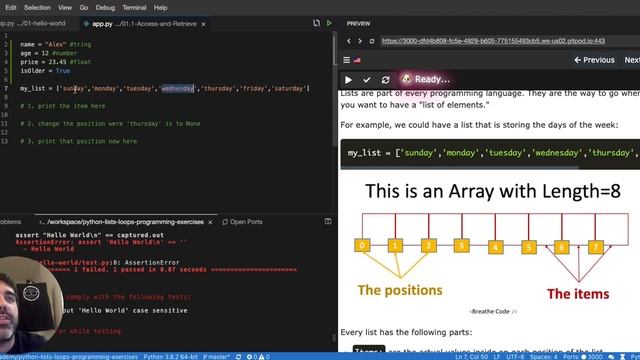Click the 'thursday' string in the editor
640x360 pixels.
[218, 89]
